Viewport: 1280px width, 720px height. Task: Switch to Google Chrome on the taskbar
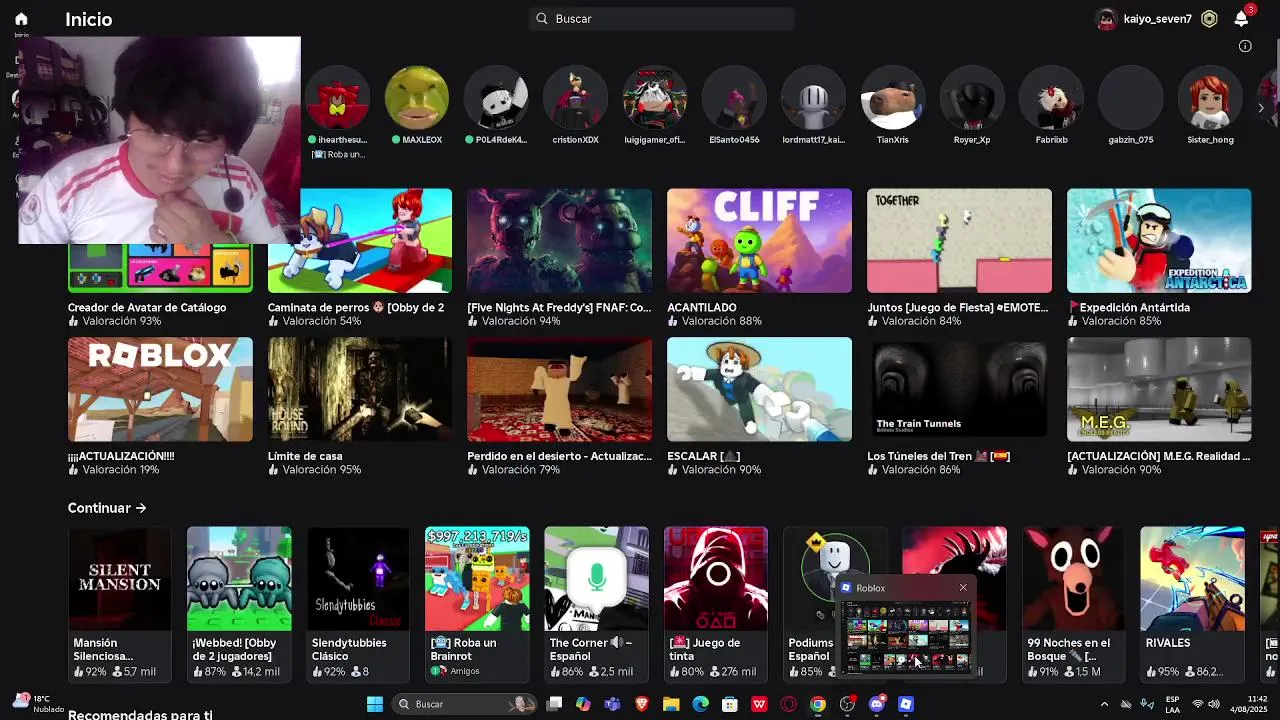(818, 704)
